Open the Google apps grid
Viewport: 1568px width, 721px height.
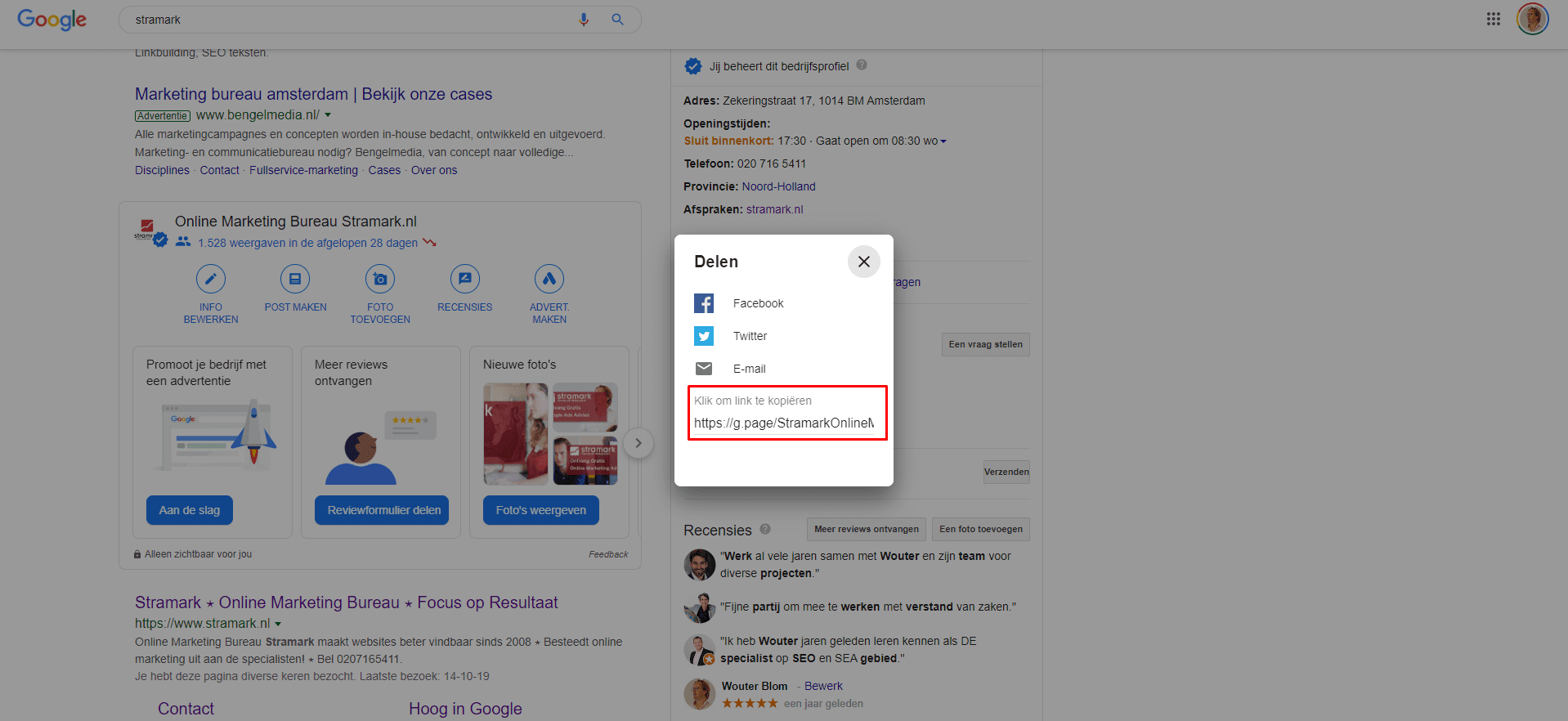click(x=1494, y=19)
